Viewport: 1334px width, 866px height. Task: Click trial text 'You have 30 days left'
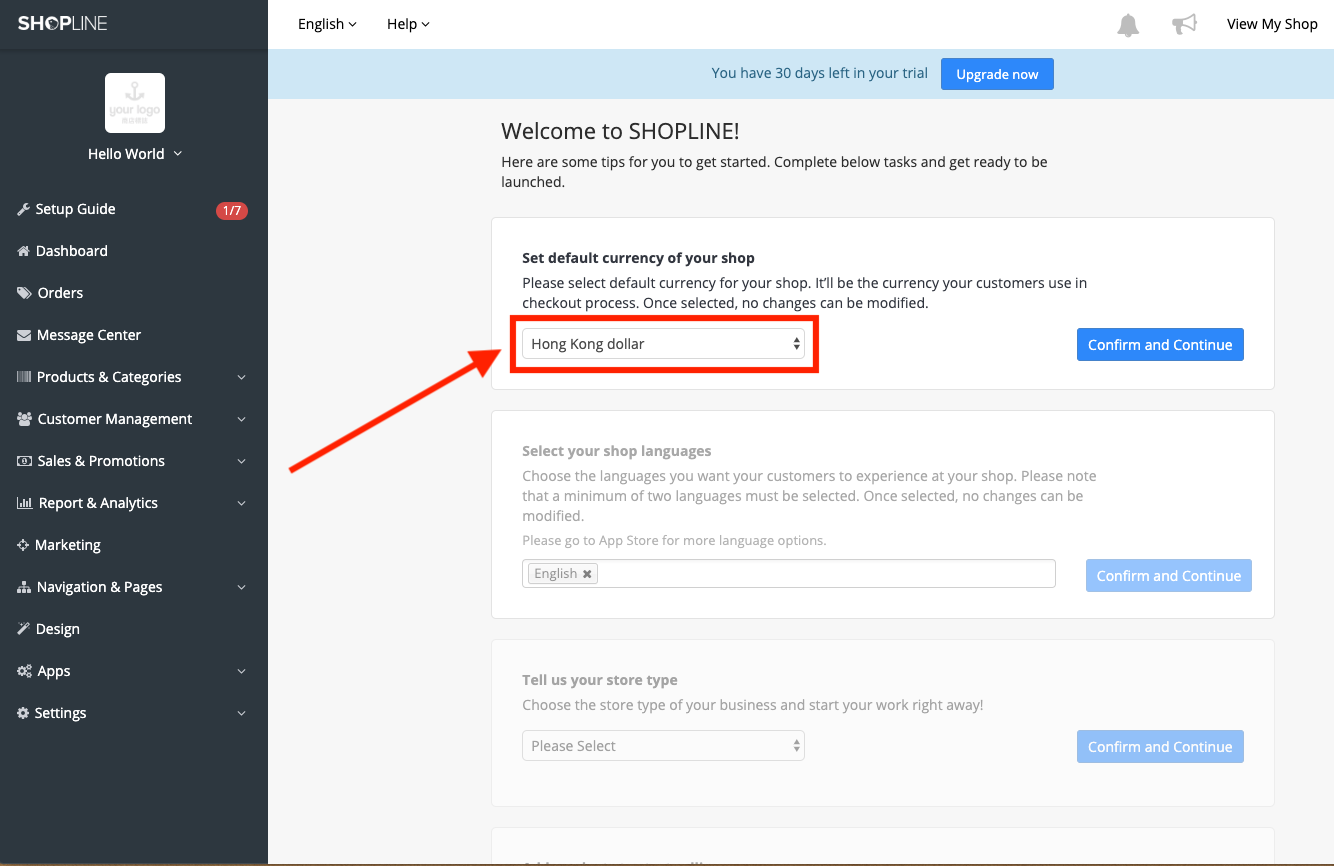[819, 73]
